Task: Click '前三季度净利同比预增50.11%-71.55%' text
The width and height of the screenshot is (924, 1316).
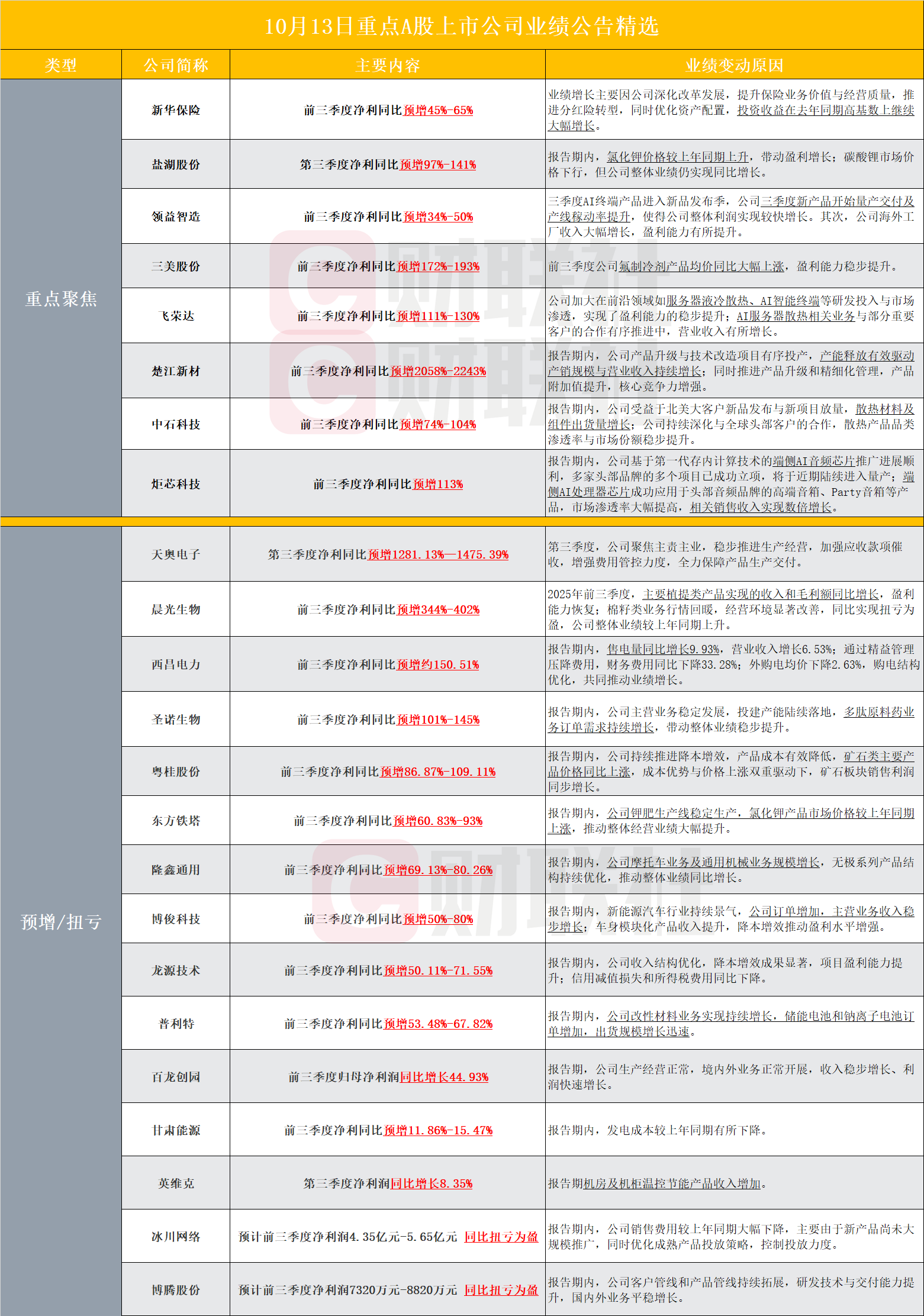Action: [388, 970]
